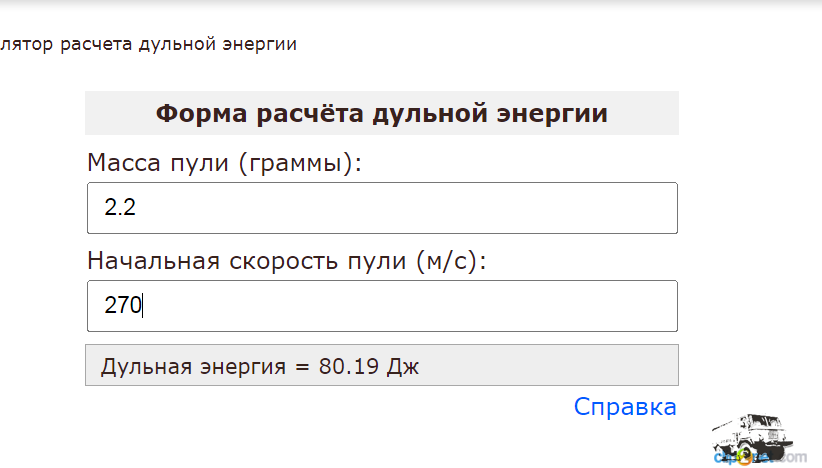Click the (граммы) unit hint in label

click(300, 163)
